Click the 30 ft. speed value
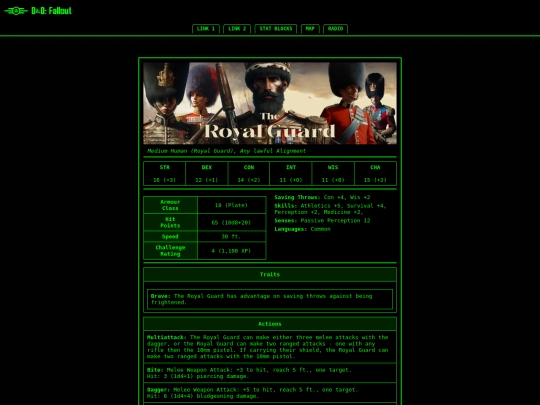 (x=231, y=237)
